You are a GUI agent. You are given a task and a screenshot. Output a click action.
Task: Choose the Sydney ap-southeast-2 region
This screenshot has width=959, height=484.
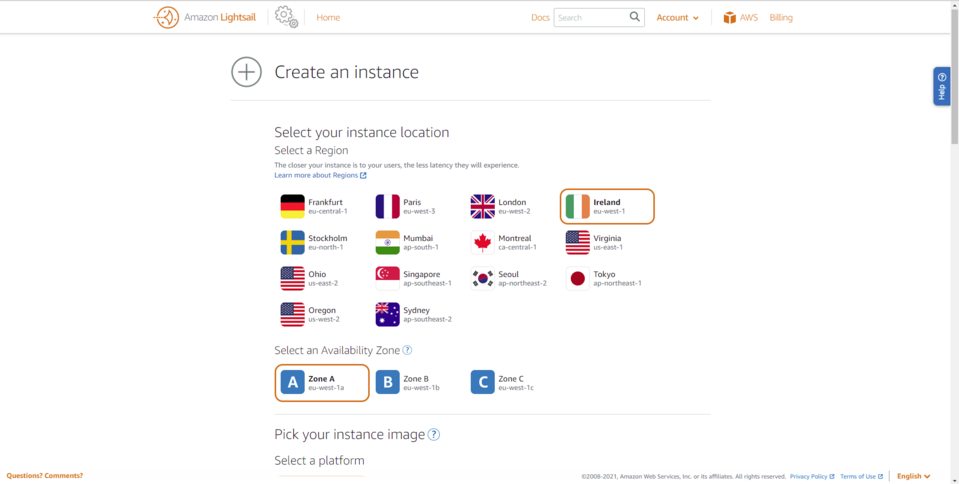417,315
